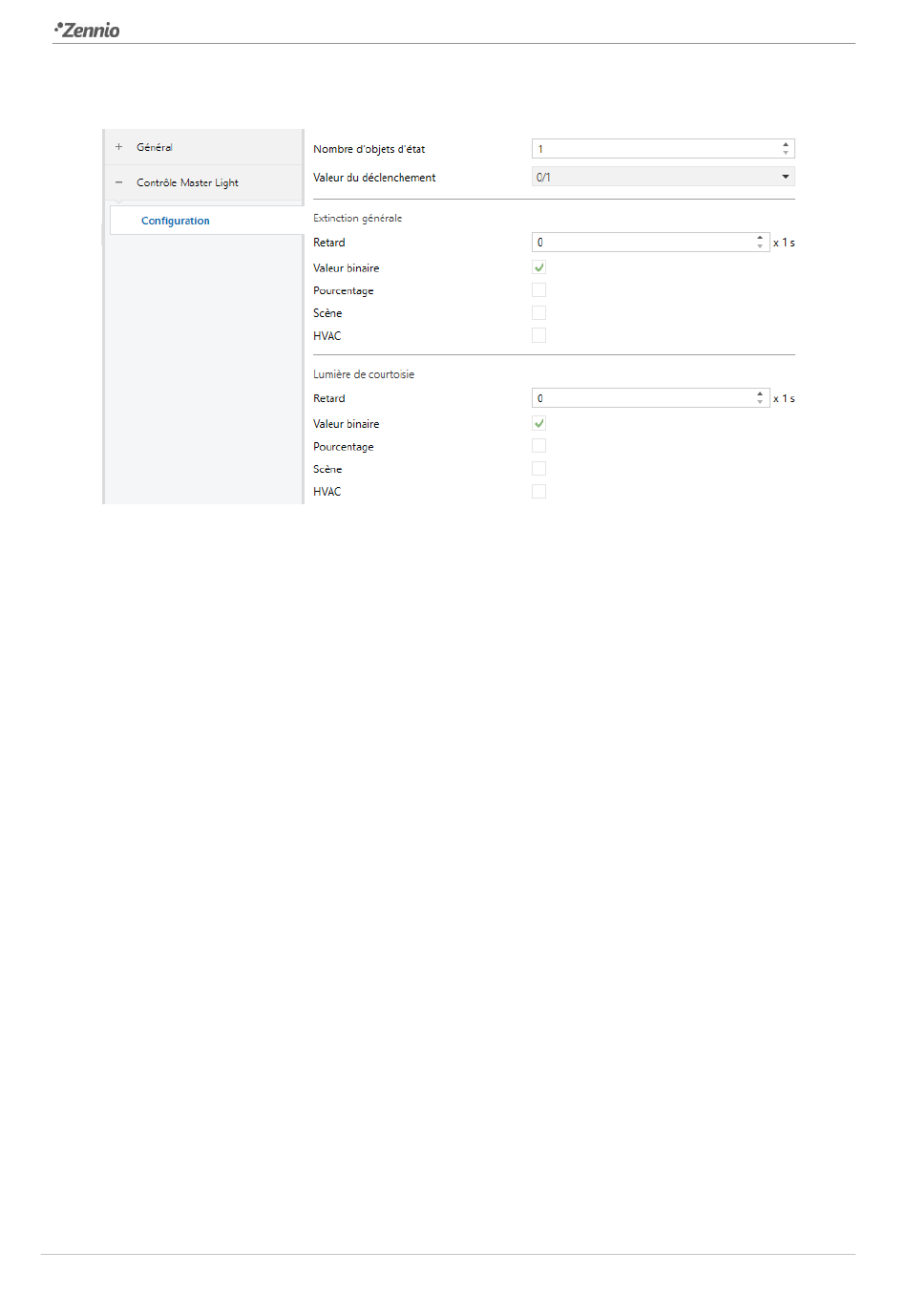The height and width of the screenshot is (1316, 907).
Task: Expand the Général tree section
Action: [x=119, y=147]
